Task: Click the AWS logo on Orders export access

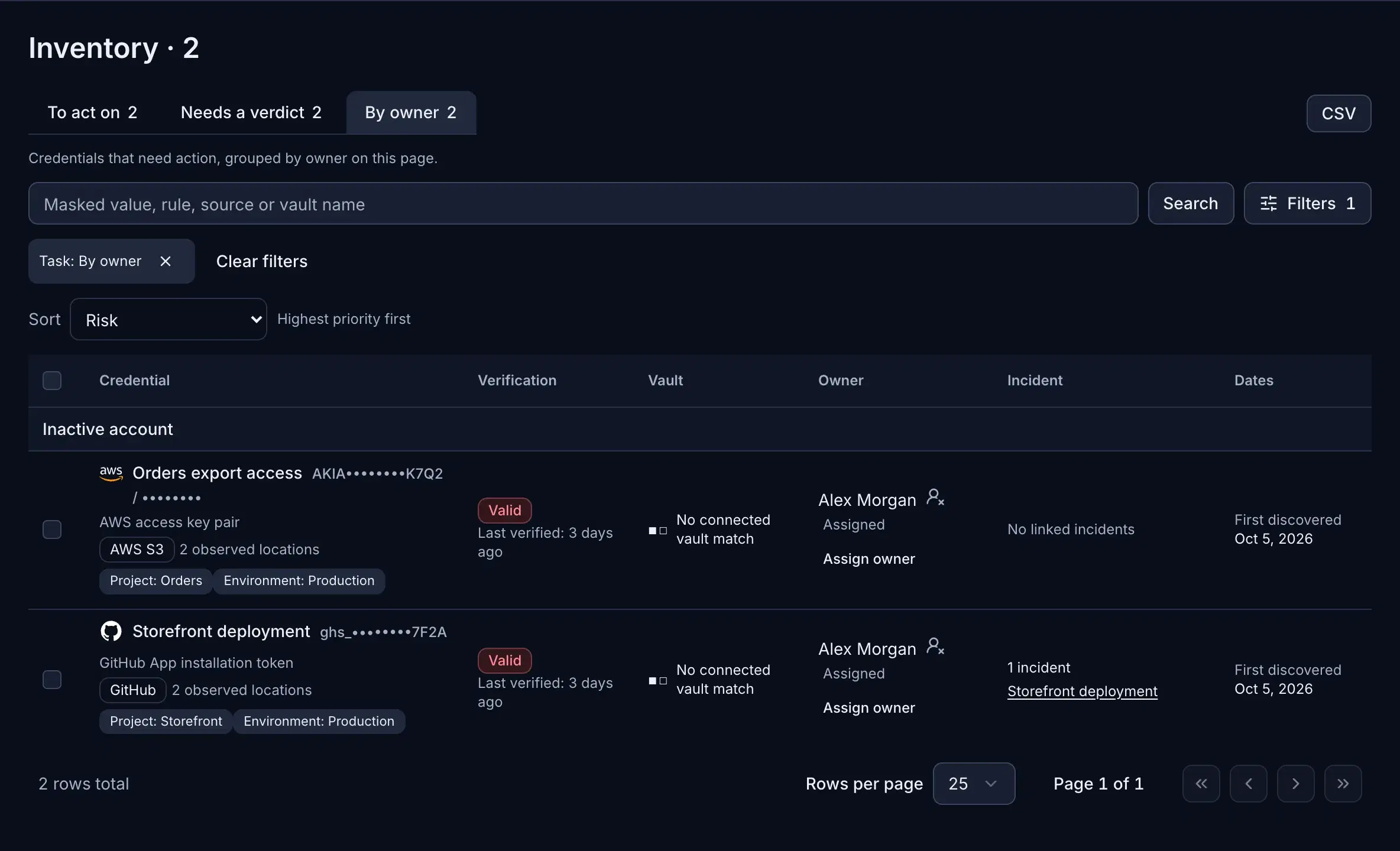Action: point(111,473)
